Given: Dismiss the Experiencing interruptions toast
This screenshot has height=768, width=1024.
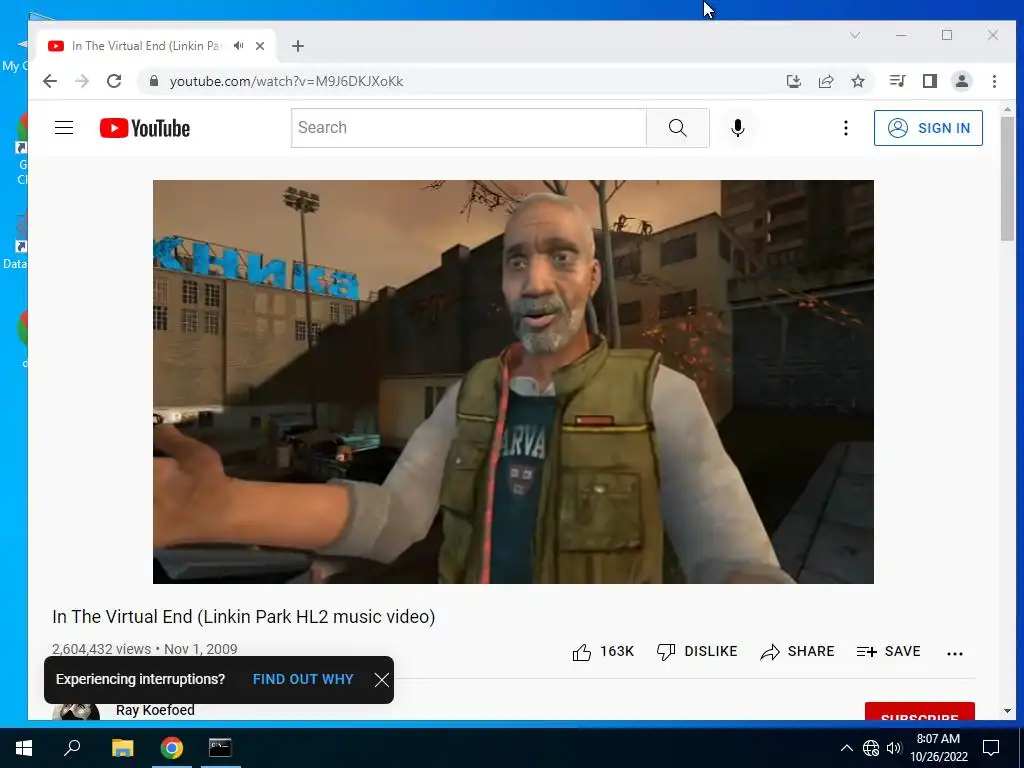Looking at the screenshot, I should [x=382, y=680].
